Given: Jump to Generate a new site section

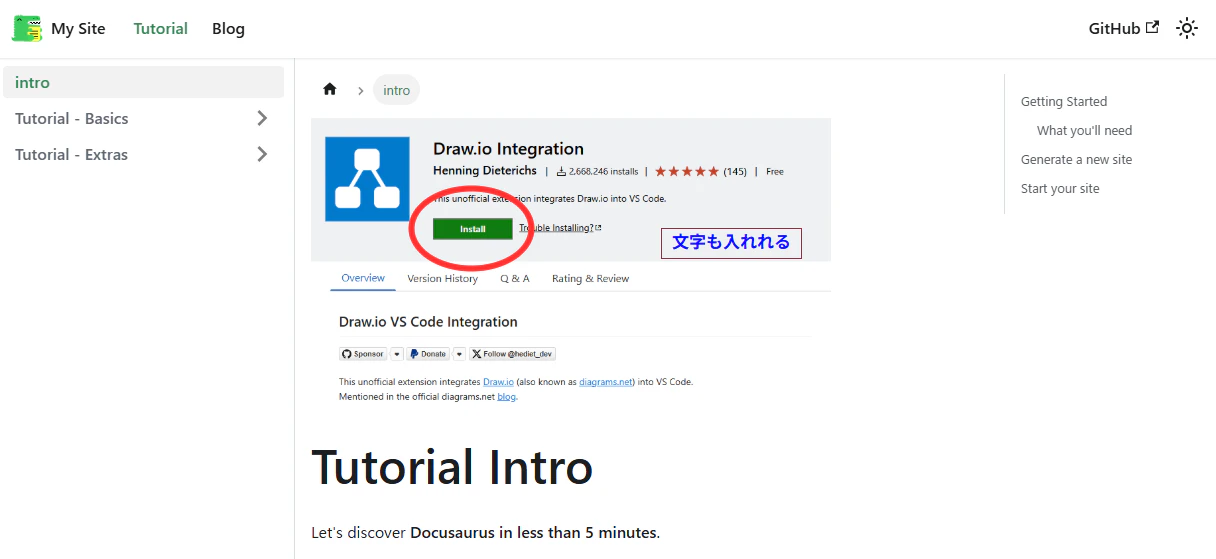Looking at the screenshot, I should (x=1076, y=159).
